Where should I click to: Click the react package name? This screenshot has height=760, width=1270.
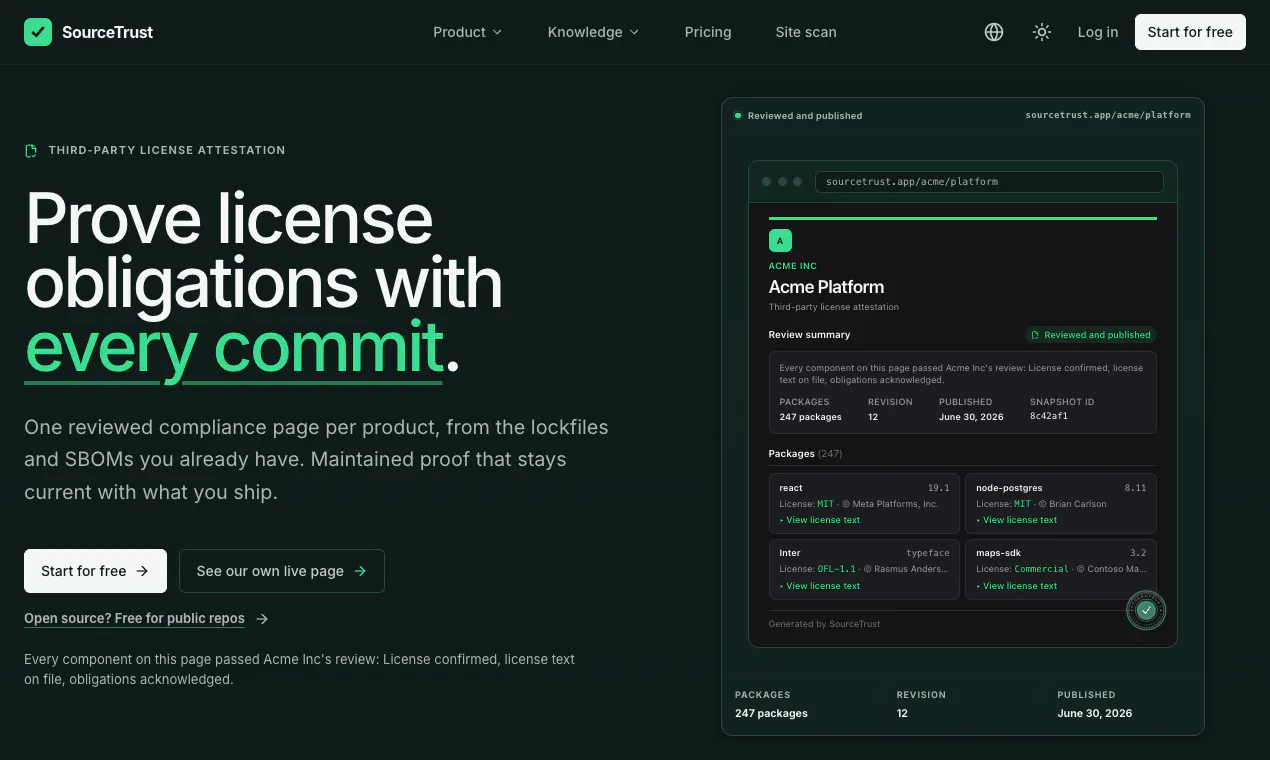click(x=791, y=488)
